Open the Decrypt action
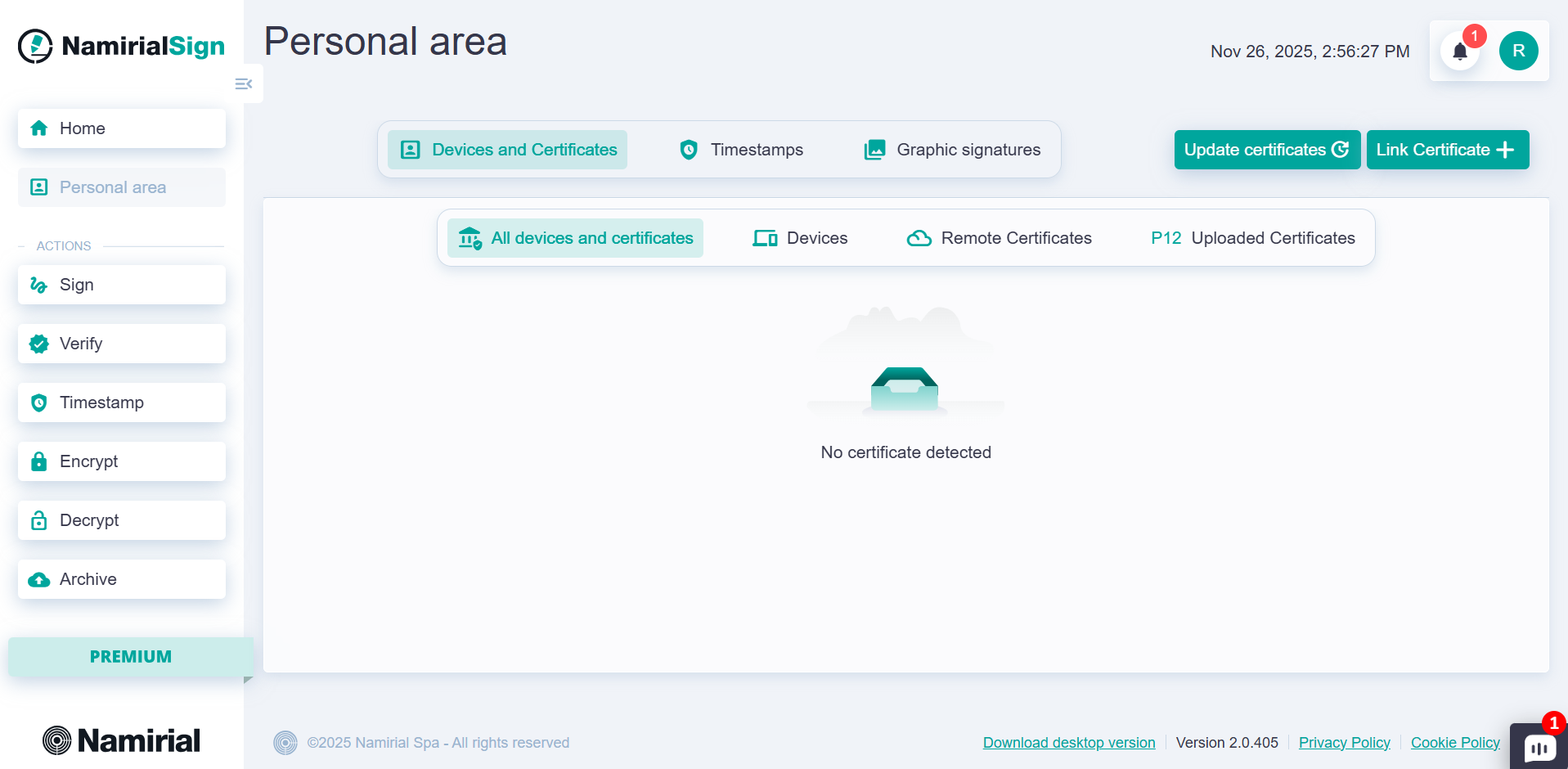Screen dimensions: 1568x769 point(122,520)
